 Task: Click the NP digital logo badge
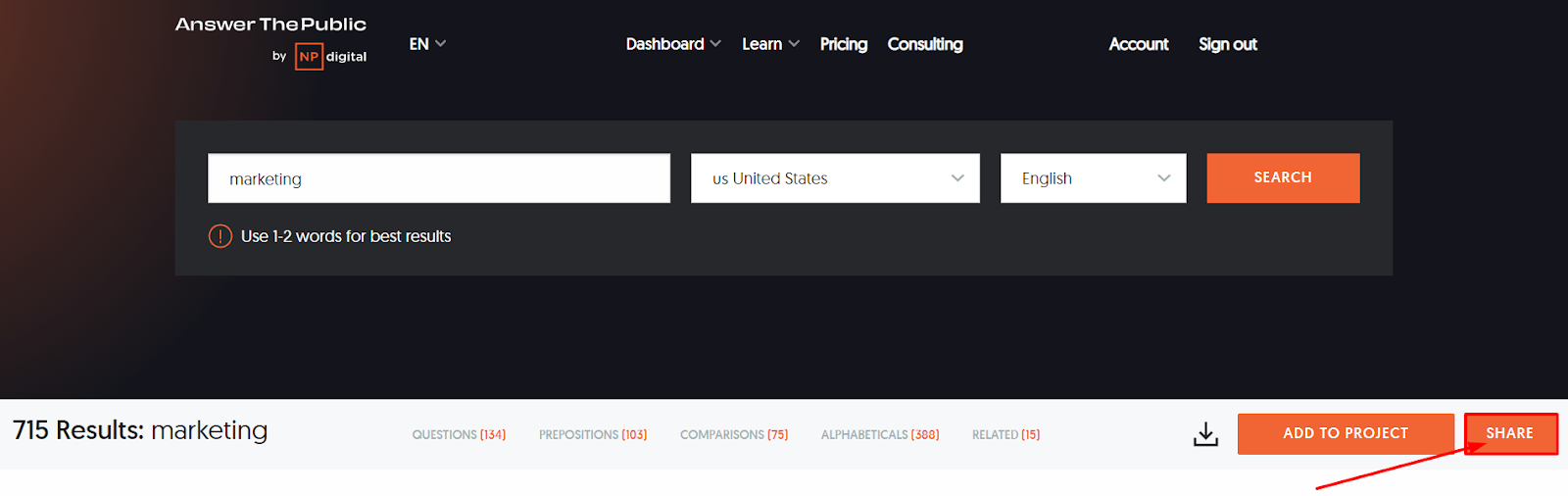(309, 57)
